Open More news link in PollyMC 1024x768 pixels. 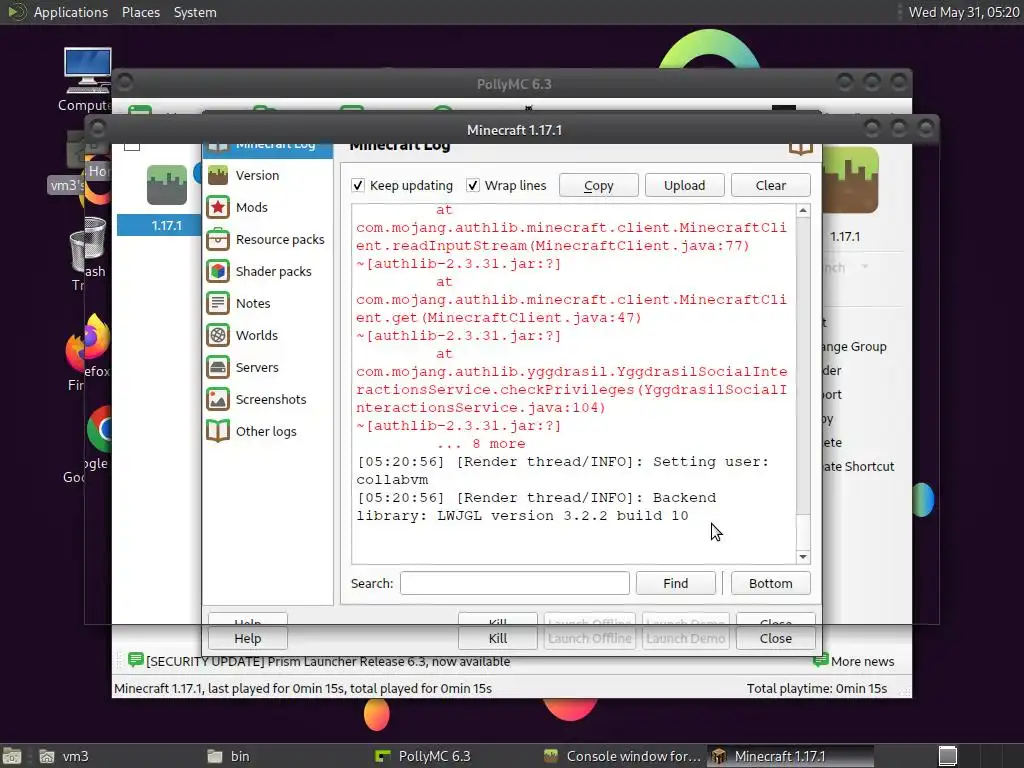click(862, 661)
